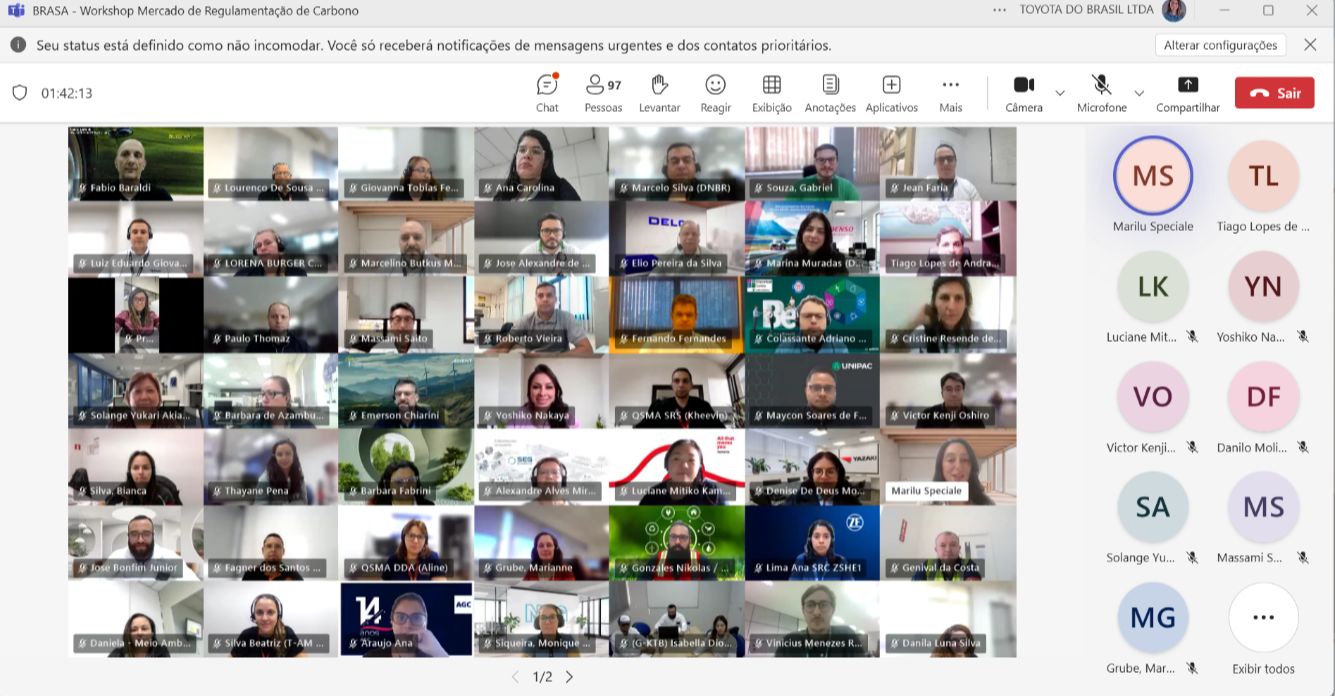Go to next page of video gallery
The width and height of the screenshot is (1335, 696).
point(570,677)
